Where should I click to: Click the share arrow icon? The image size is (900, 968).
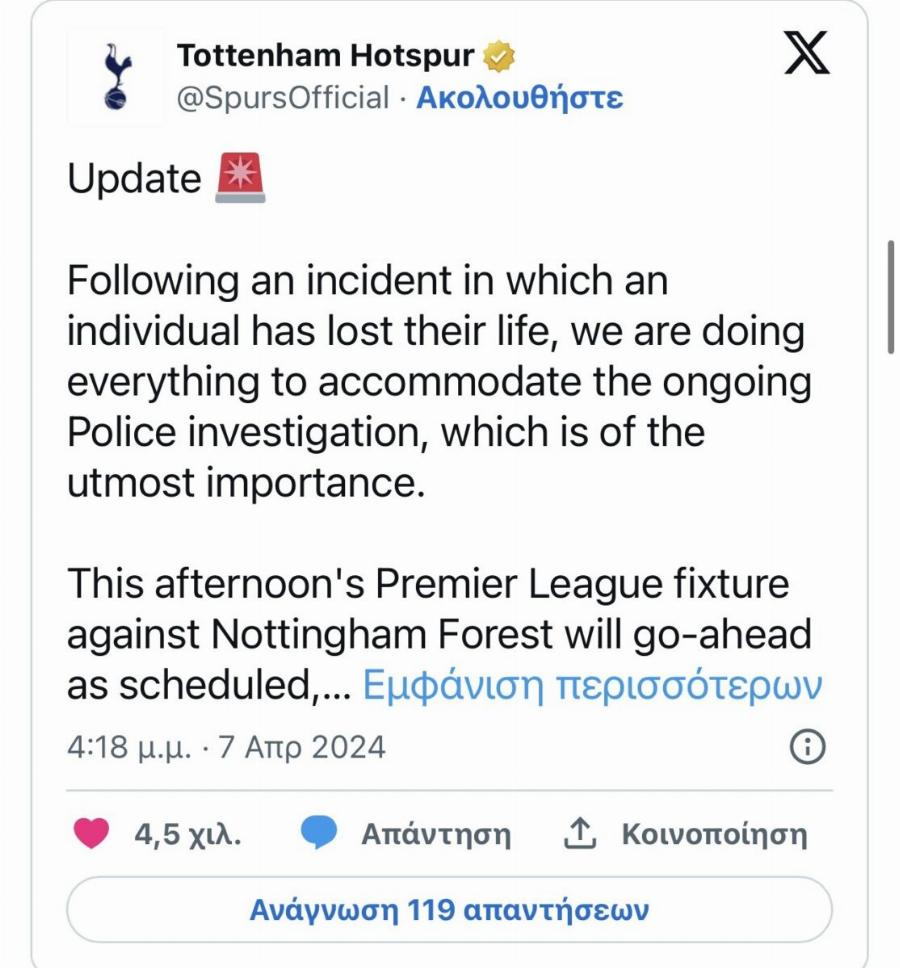pos(580,834)
